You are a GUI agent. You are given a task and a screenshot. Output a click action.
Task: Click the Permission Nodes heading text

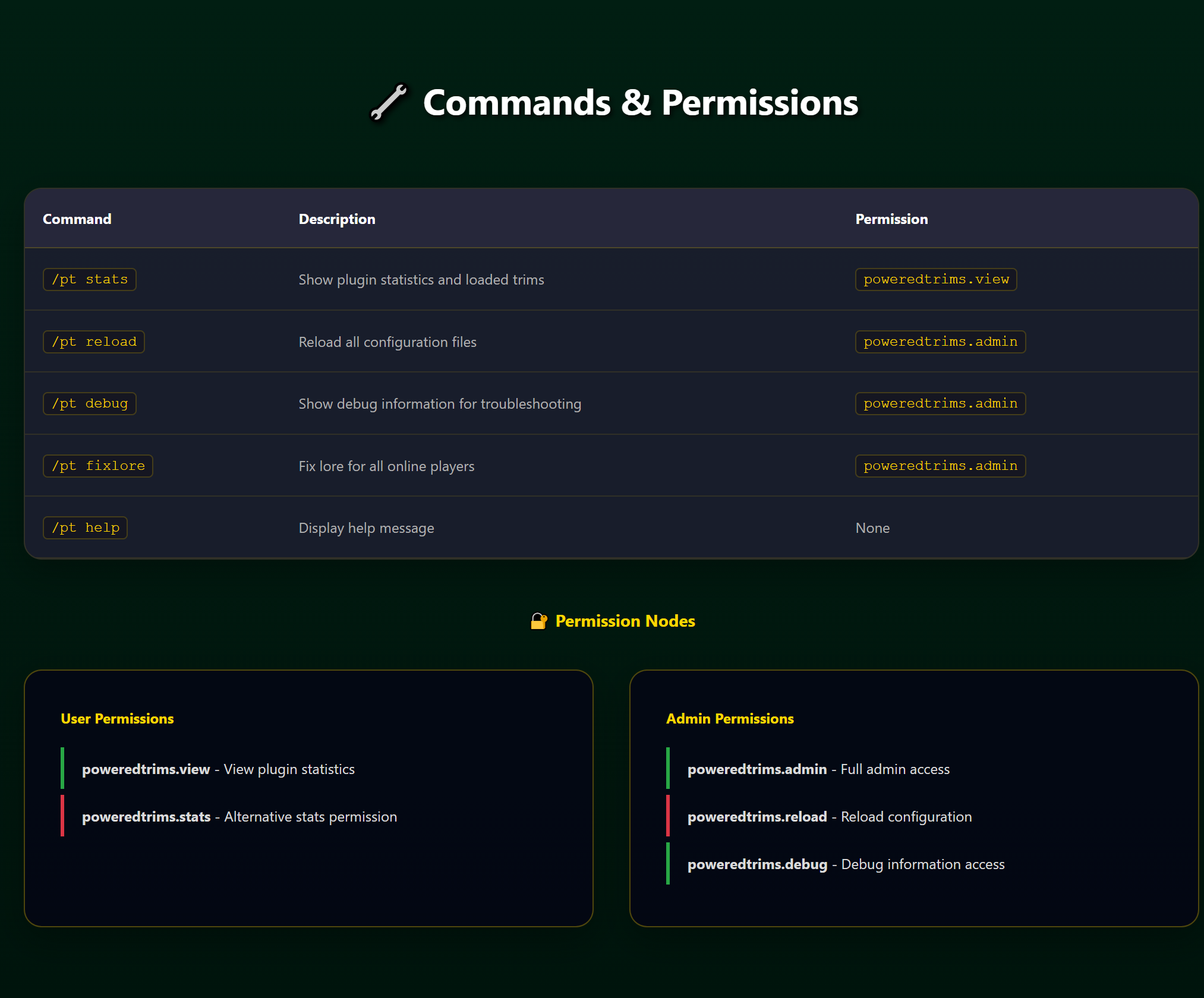coord(625,621)
